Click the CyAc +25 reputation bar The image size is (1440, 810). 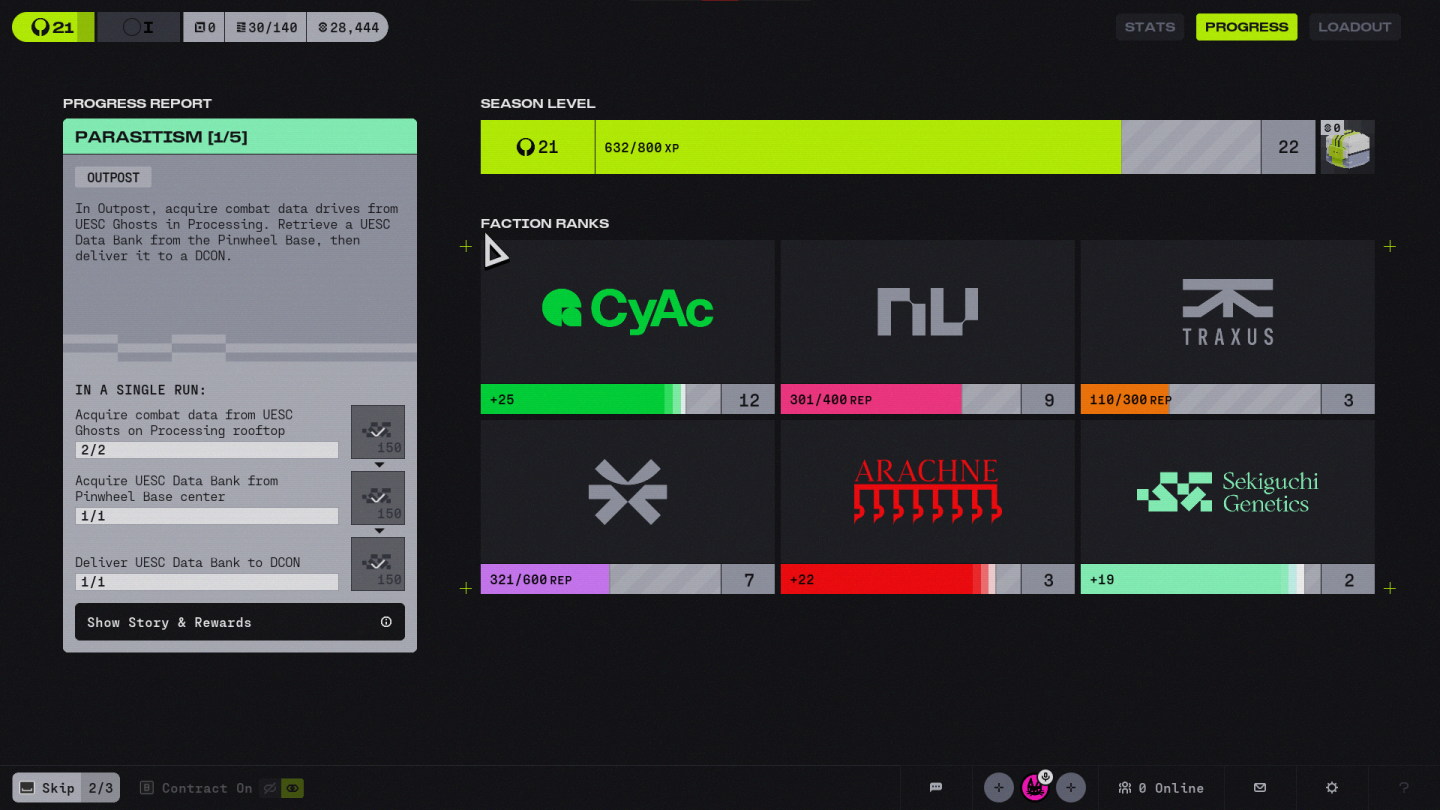(x=600, y=399)
